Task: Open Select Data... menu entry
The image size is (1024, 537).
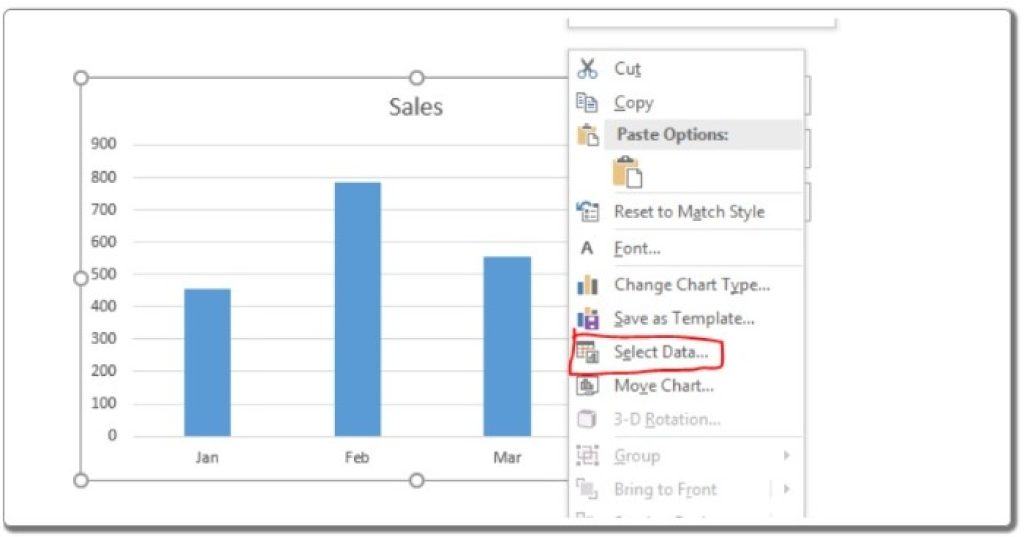Action: pos(660,352)
